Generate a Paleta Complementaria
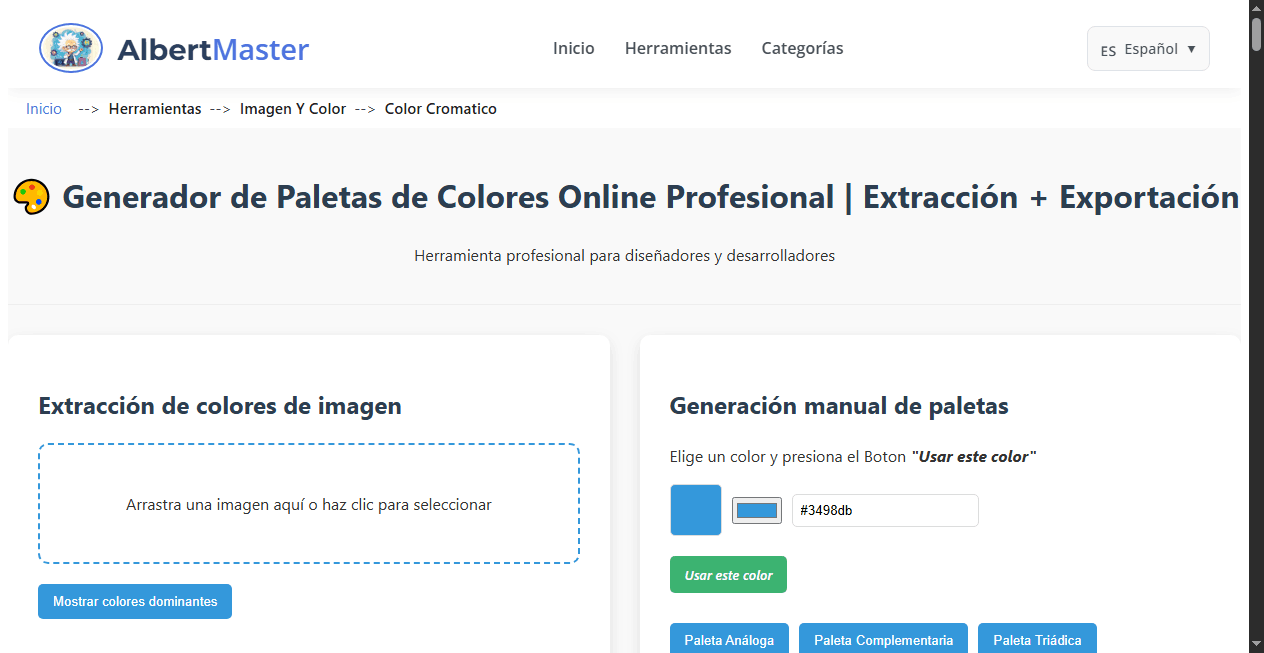The height and width of the screenshot is (653, 1264). pos(883,640)
